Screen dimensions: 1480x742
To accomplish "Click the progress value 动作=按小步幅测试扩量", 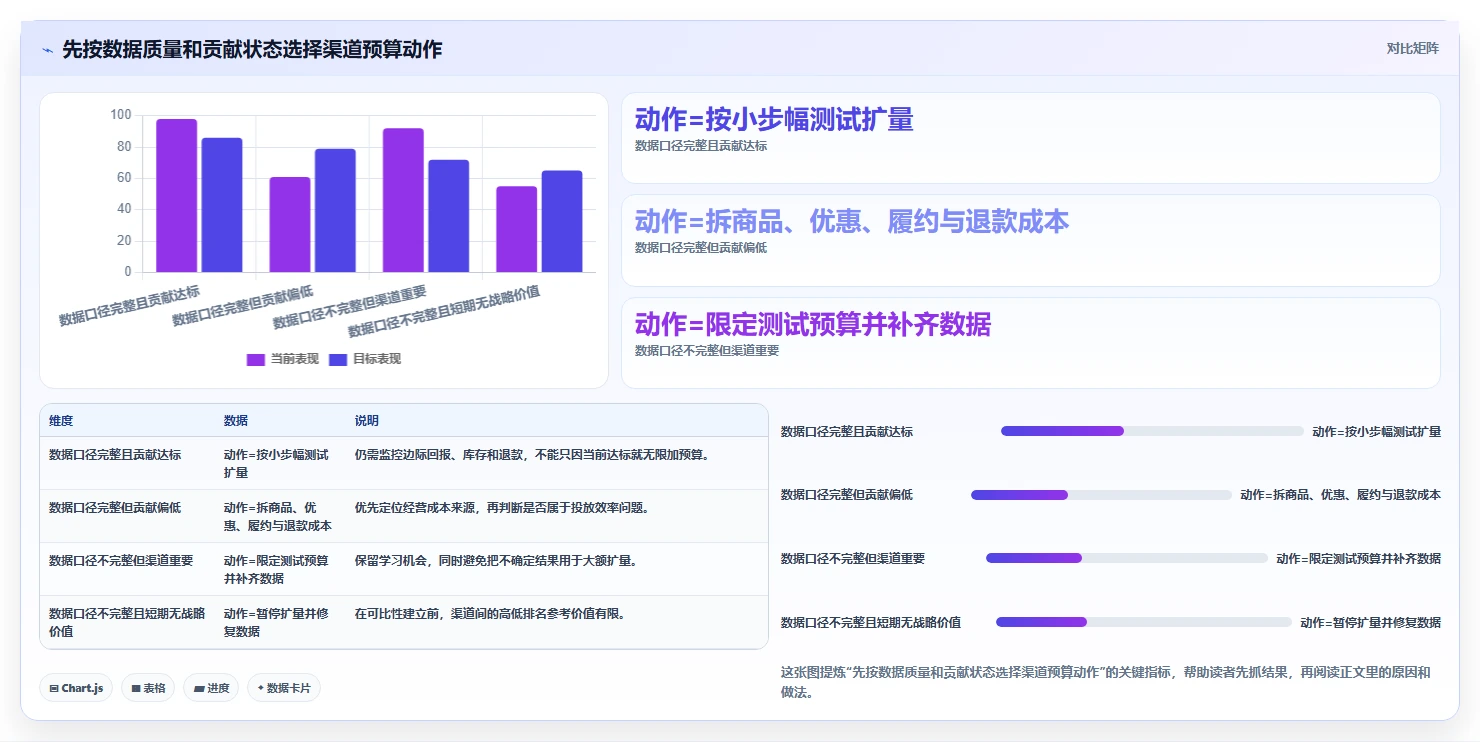I will click(x=1377, y=431).
